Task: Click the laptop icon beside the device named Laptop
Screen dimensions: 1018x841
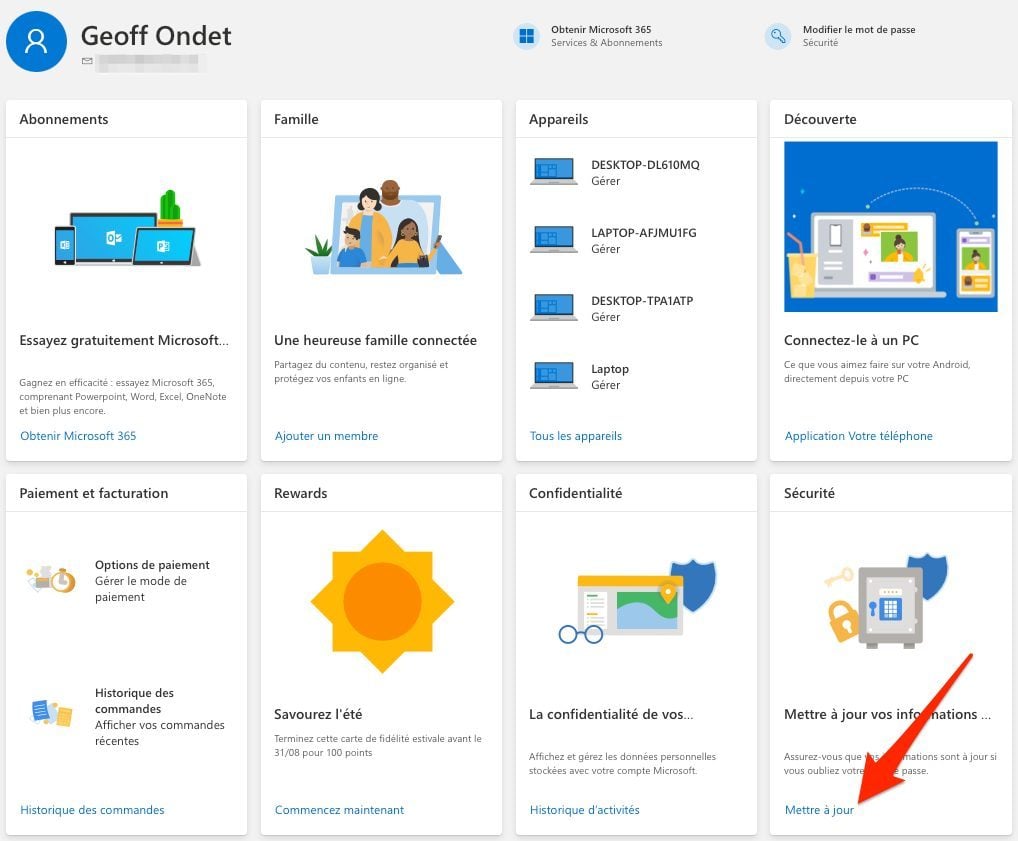Action: [553, 376]
